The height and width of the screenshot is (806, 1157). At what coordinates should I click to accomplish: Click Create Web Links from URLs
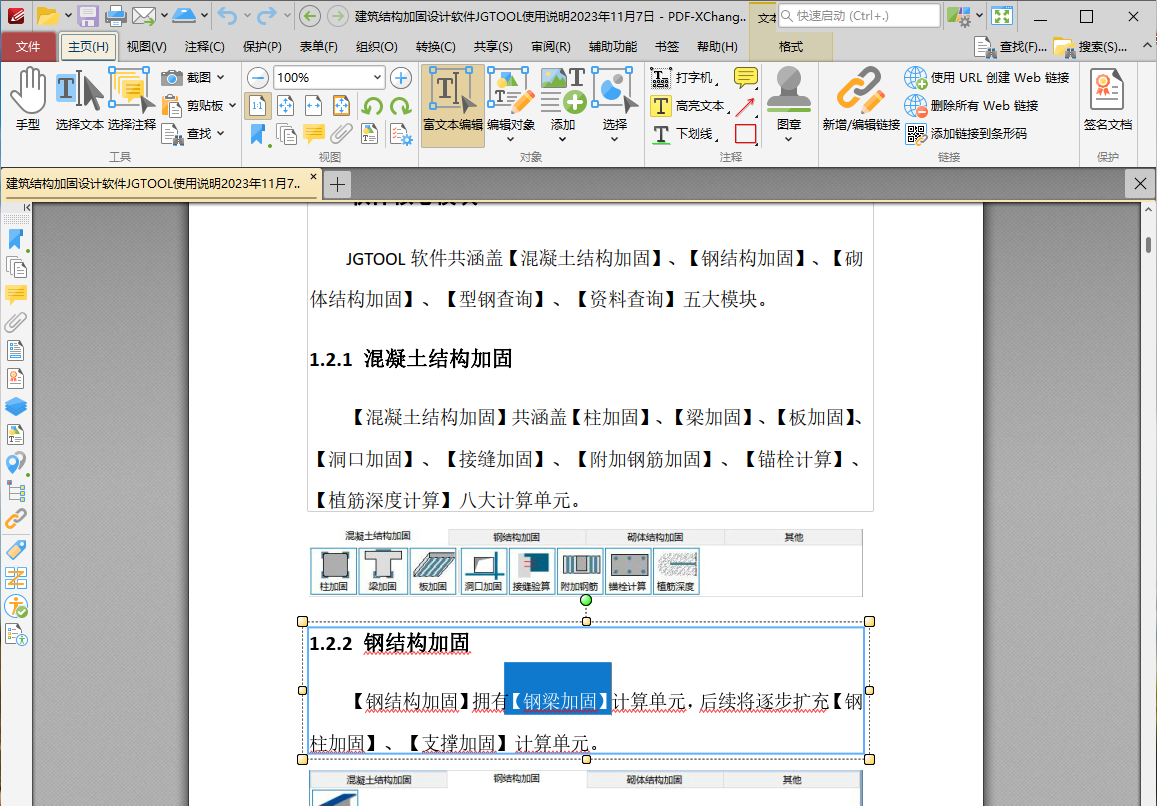tap(988, 78)
